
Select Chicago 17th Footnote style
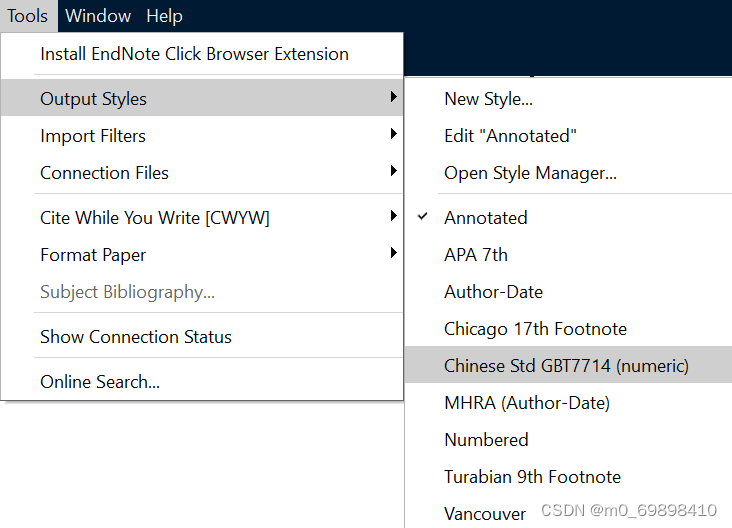point(568,329)
